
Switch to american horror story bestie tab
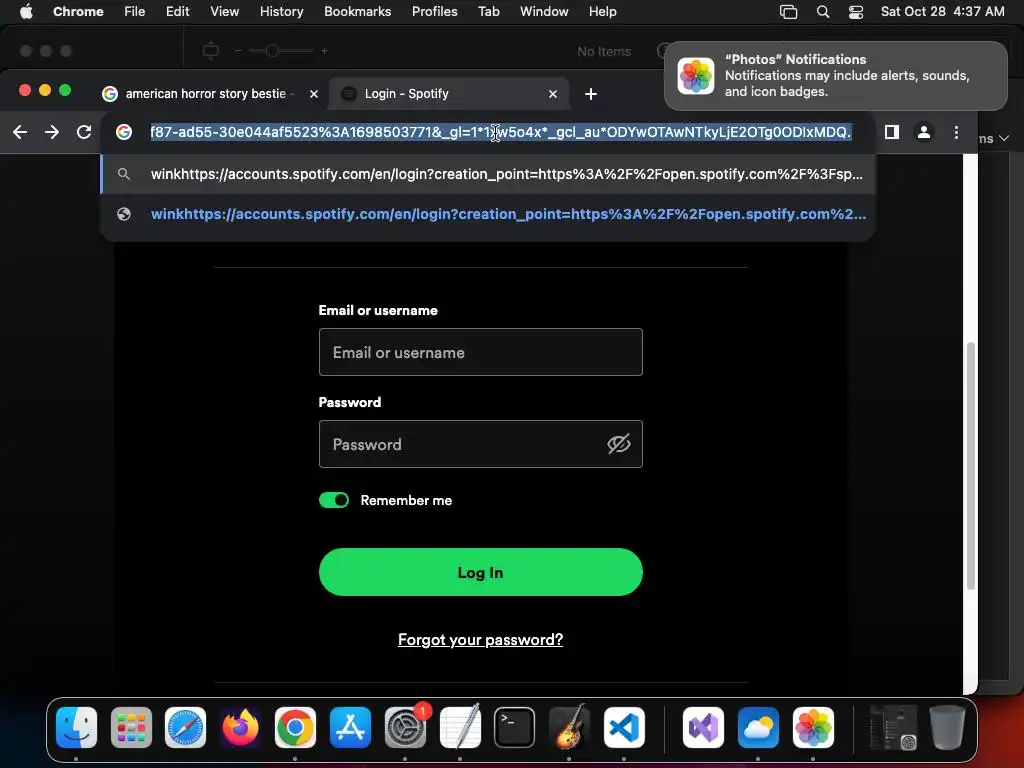coord(206,93)
